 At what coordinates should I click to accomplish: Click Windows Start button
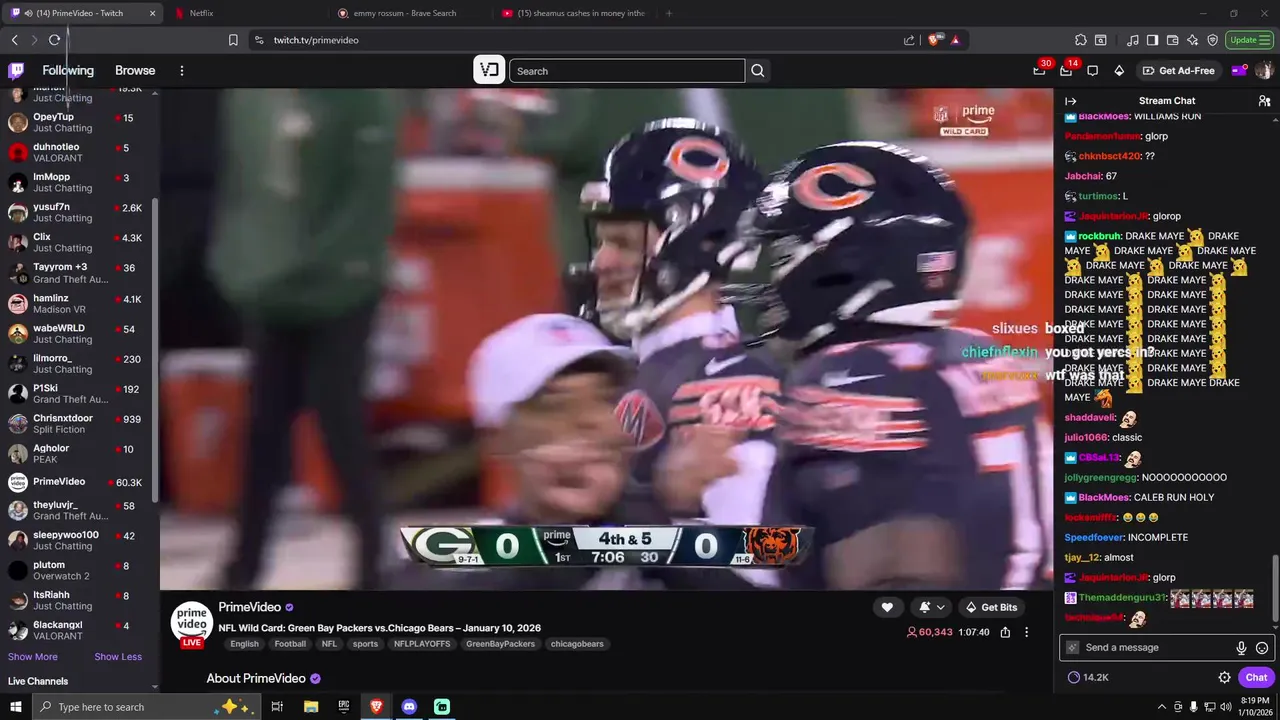tap(15, 707)
